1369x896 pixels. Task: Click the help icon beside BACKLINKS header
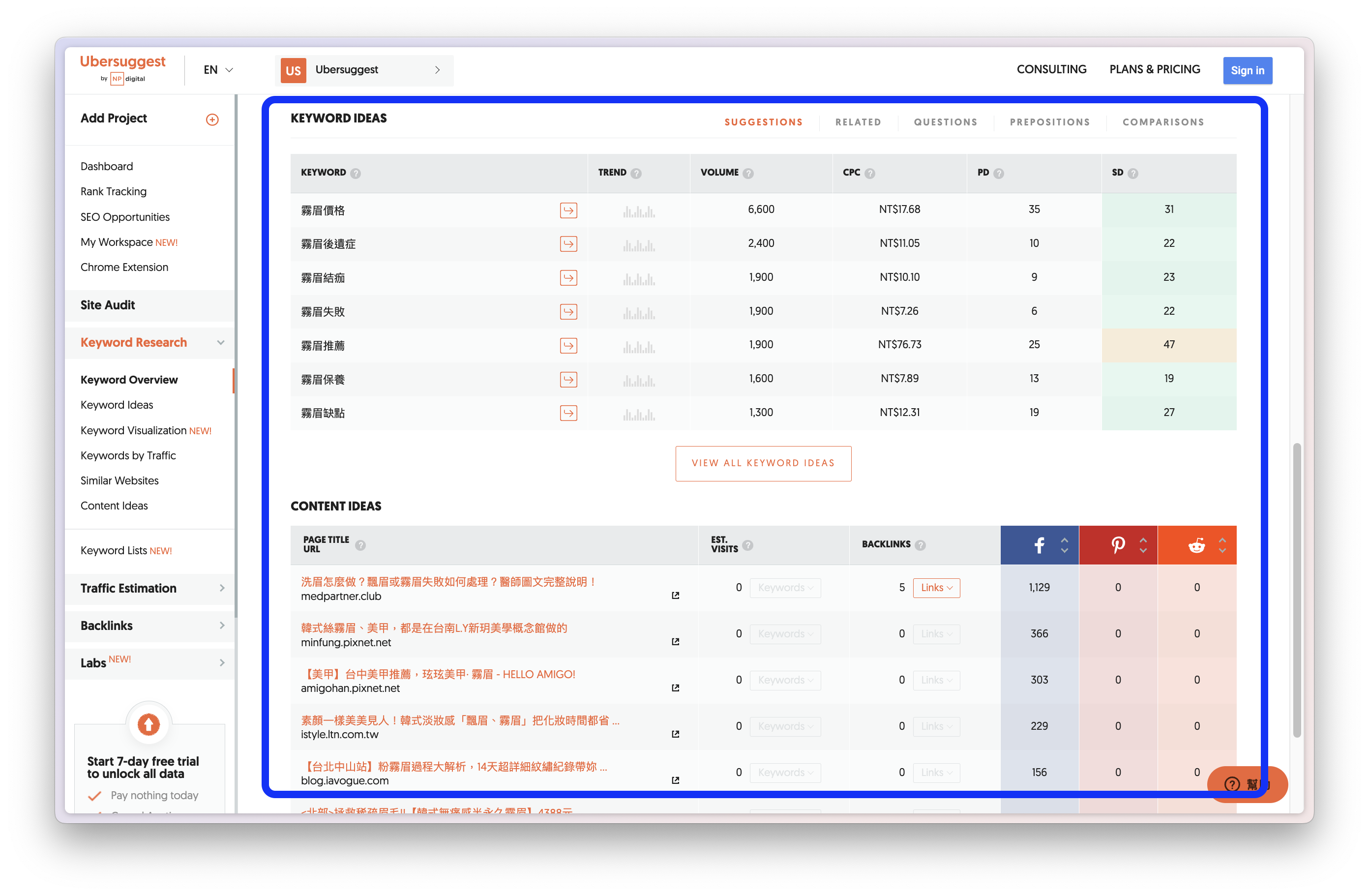point(921,544)
